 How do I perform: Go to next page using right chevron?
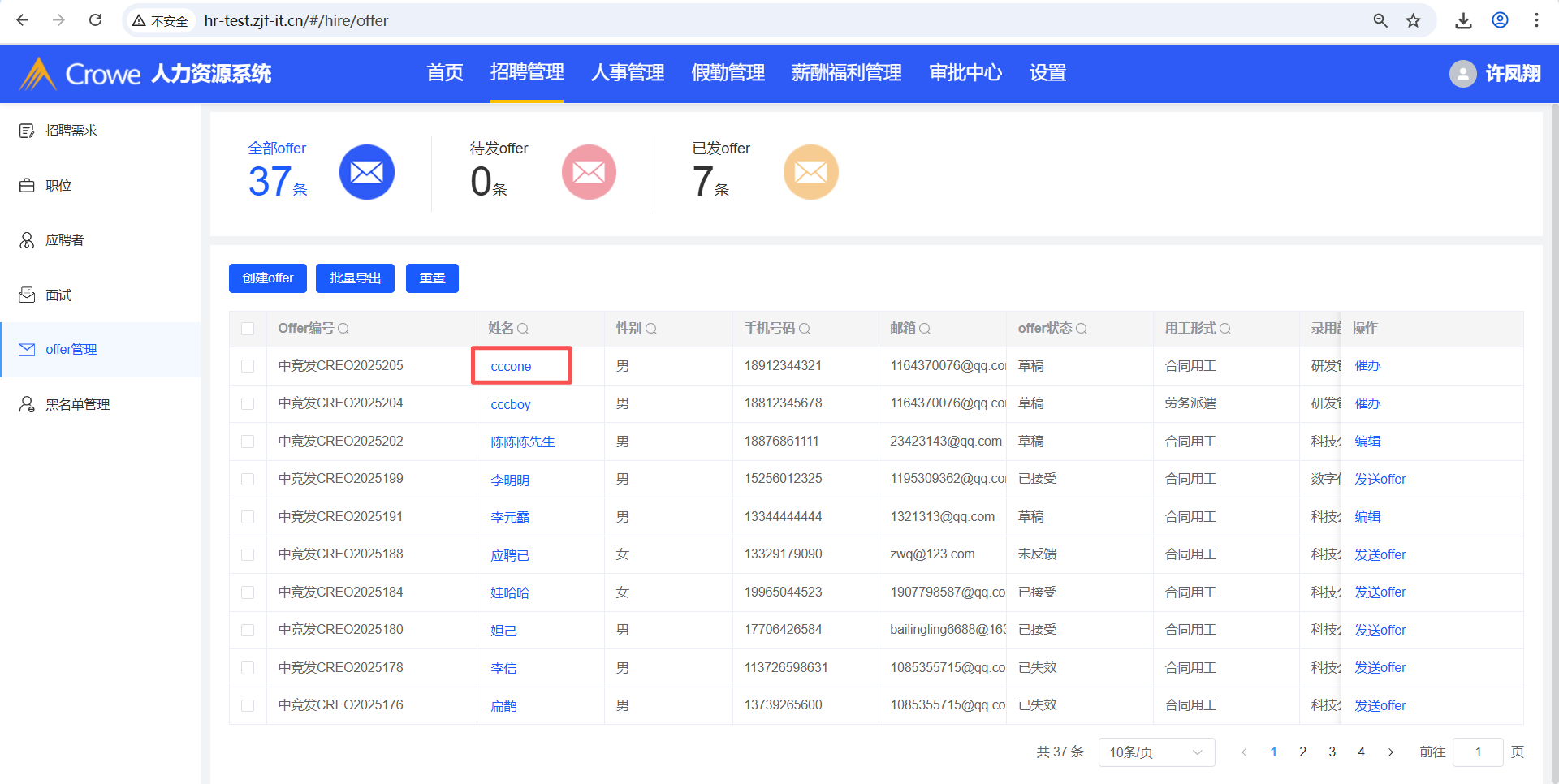pyautogui.click(x=1391, y=752)
